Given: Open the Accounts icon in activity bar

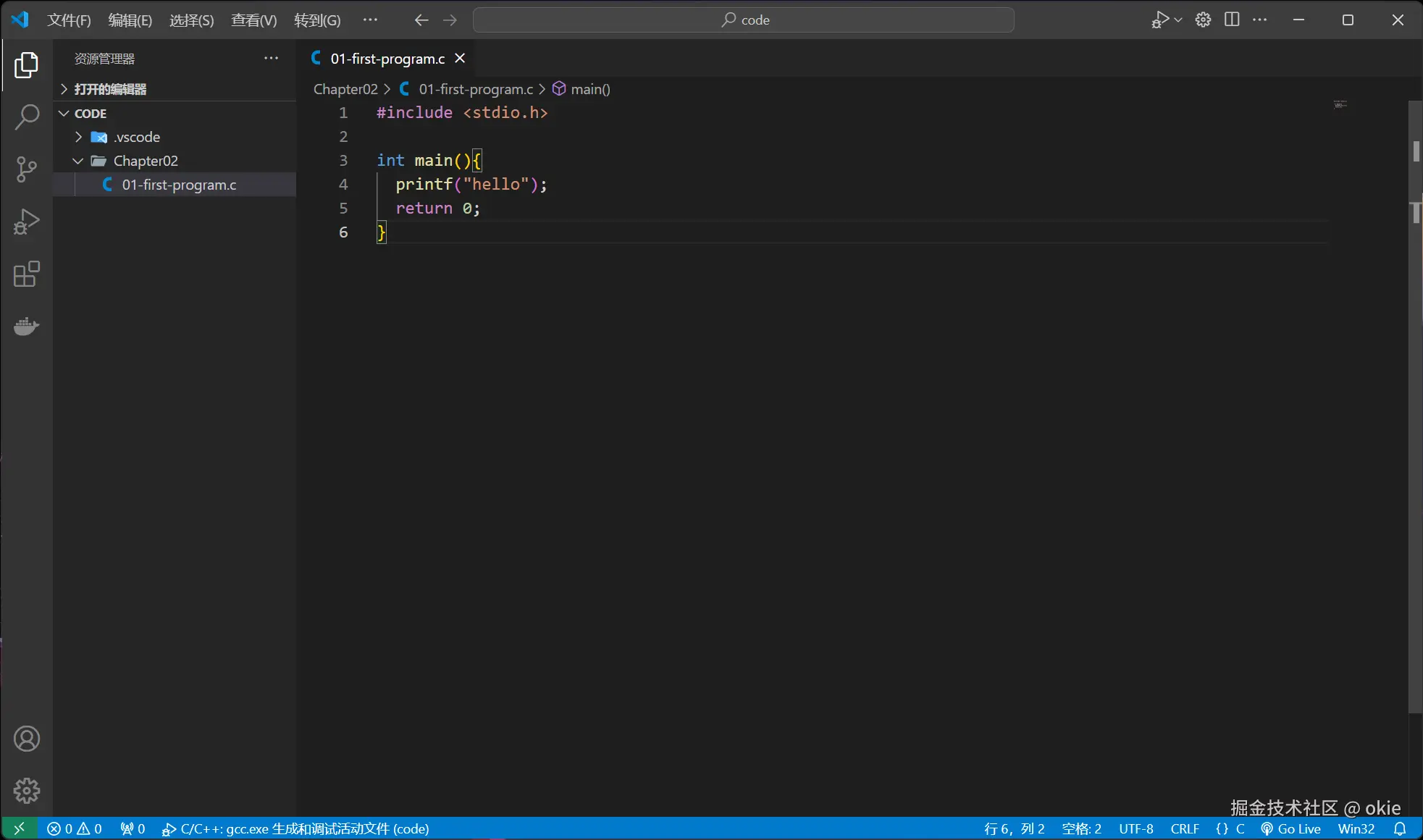Looking at the screenshot, I should tap(27, 739).
